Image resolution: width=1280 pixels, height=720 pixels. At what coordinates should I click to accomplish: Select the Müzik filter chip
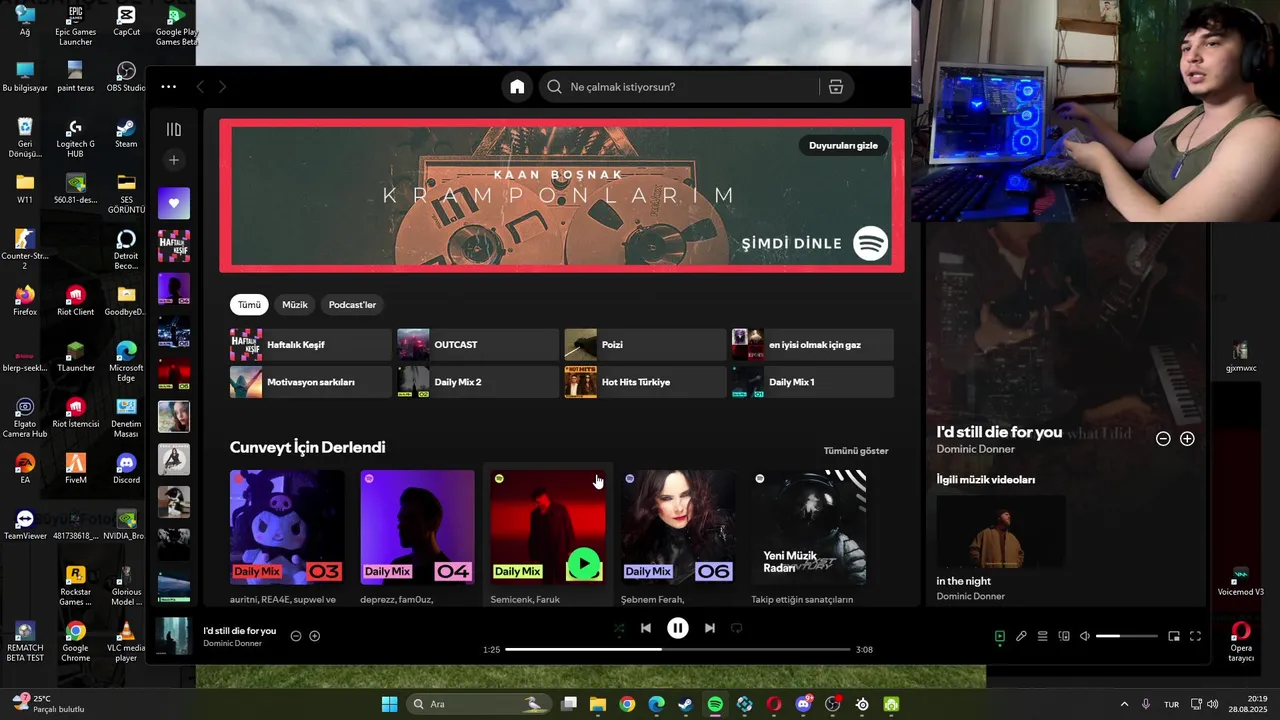click(295, 305)
